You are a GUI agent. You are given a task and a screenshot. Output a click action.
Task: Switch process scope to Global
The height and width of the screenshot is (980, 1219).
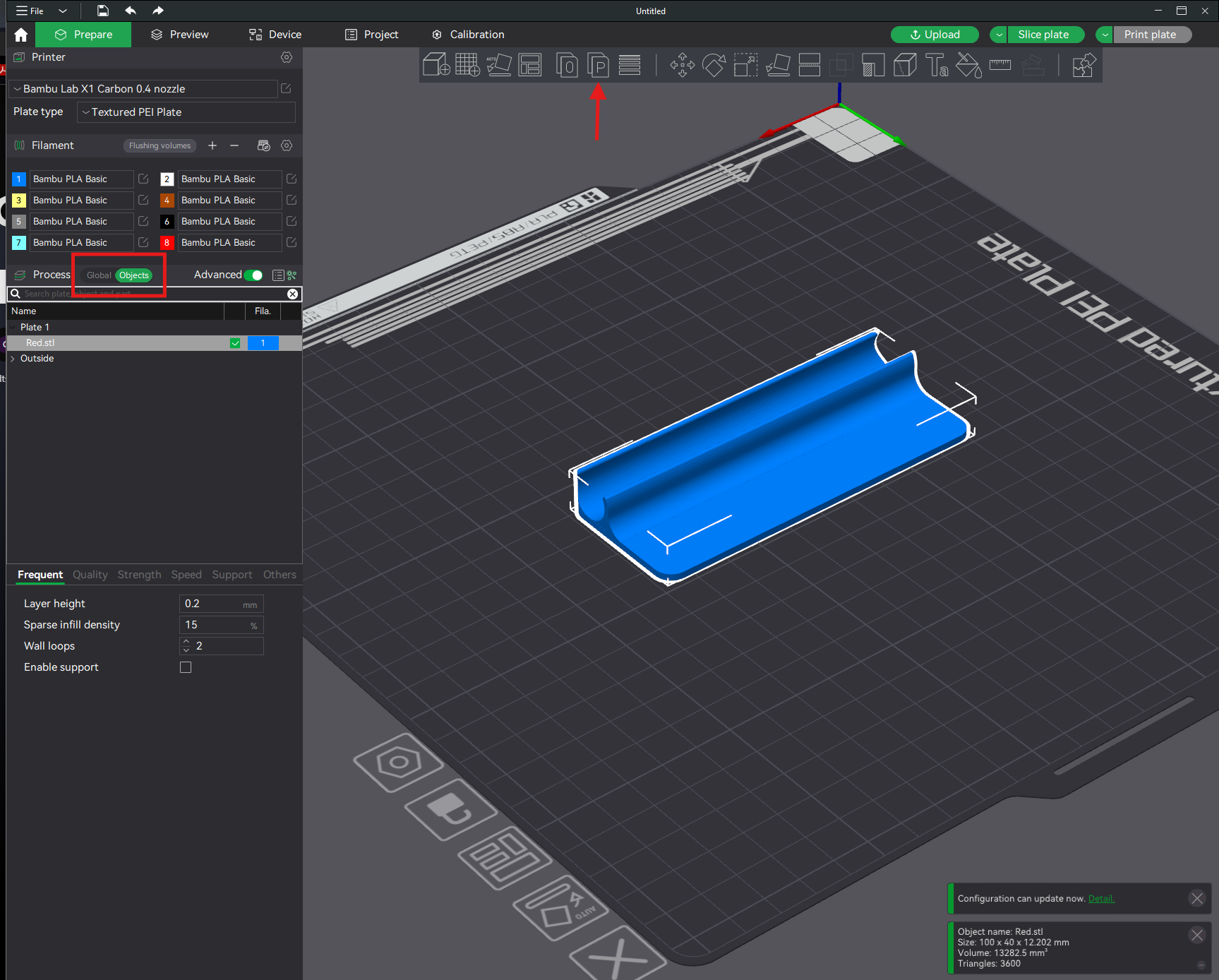tap(99, 275)
